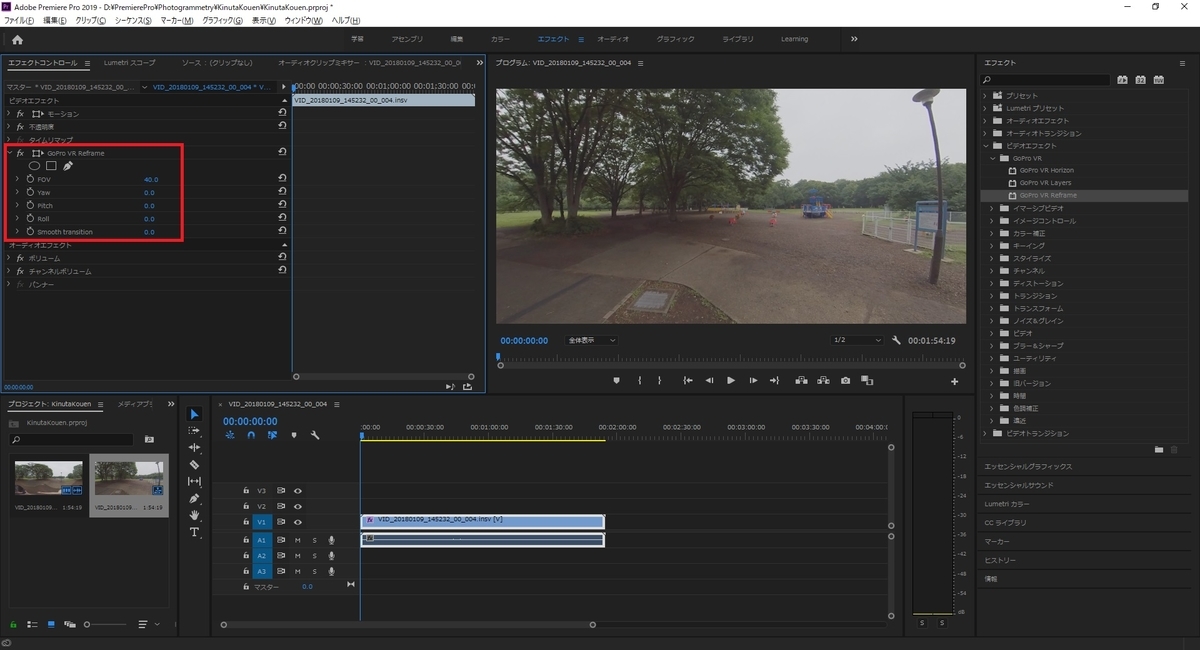
Task: Toggle the fx switch for GoPro VR Reframe
Action: point(20,153)
